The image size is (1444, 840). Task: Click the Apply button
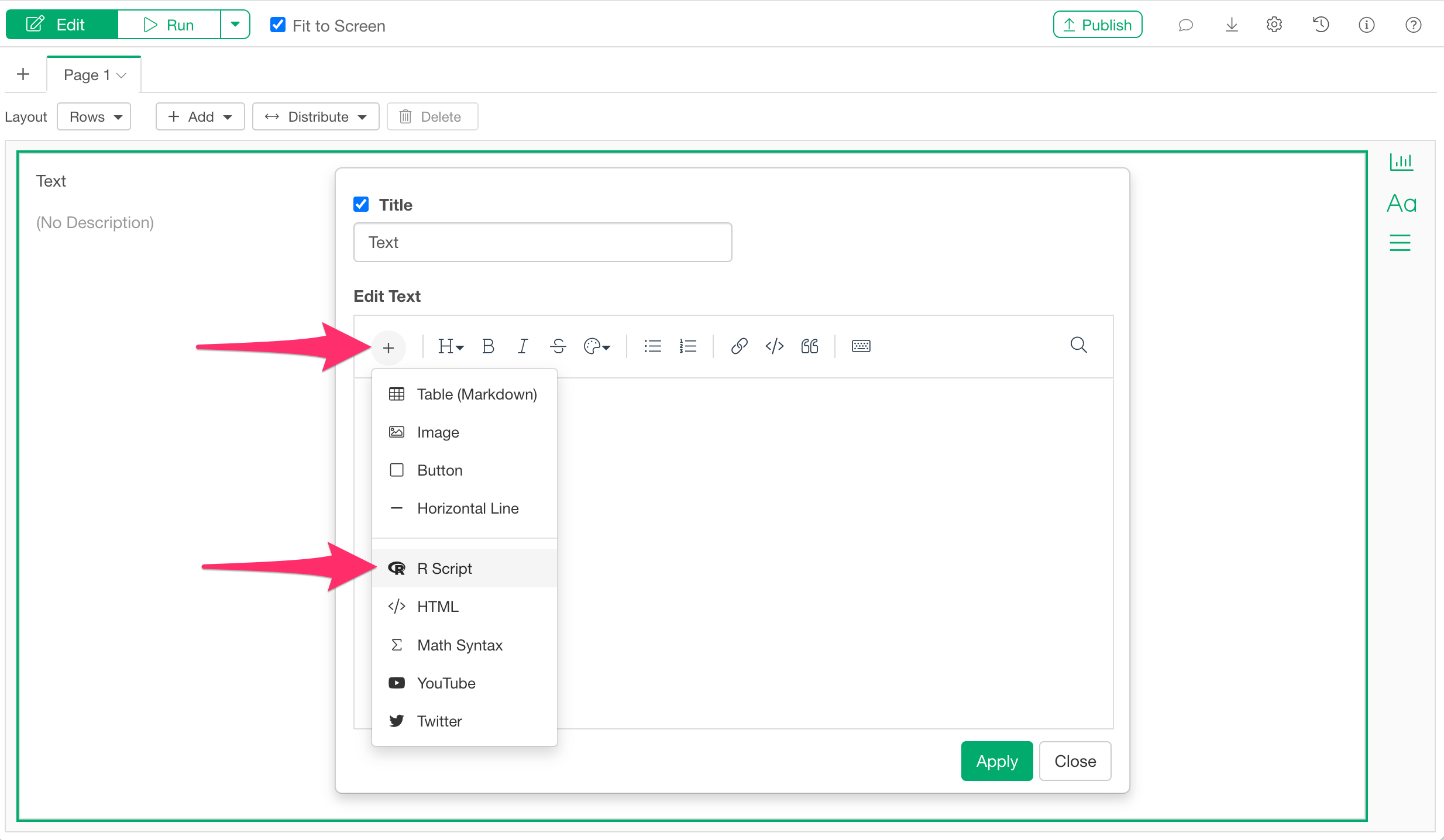(996, 760)
